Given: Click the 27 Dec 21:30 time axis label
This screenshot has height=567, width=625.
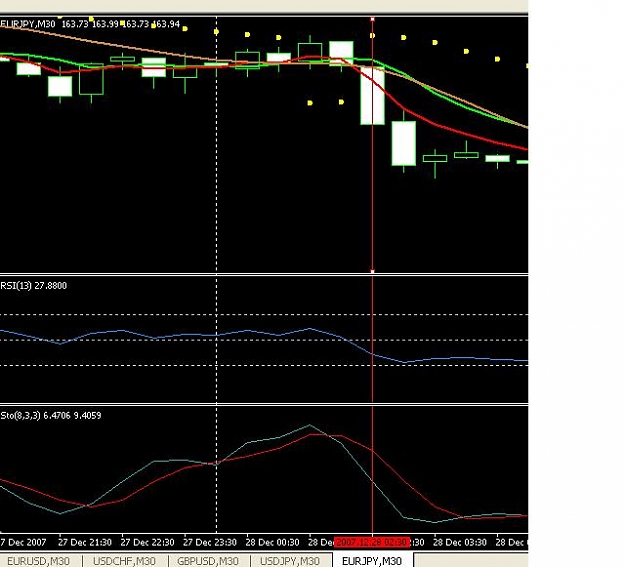Looking at the screenshot, I should coord(85,543).
